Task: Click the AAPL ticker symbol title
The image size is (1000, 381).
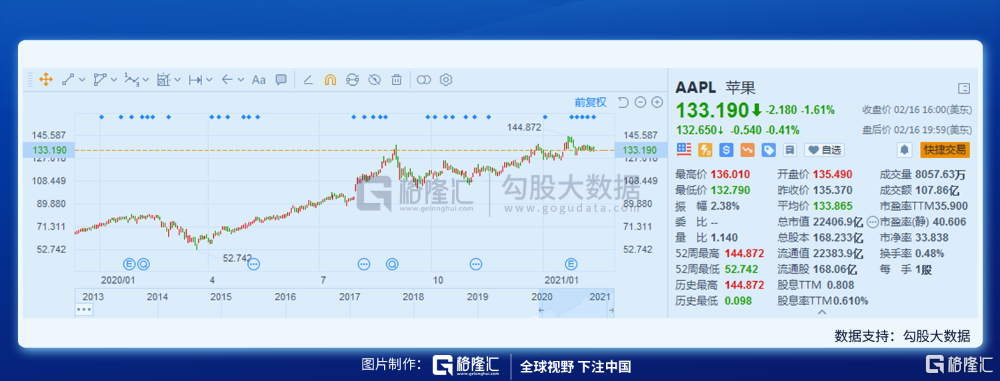Action: pyautogui.click(x=696, y=88)
